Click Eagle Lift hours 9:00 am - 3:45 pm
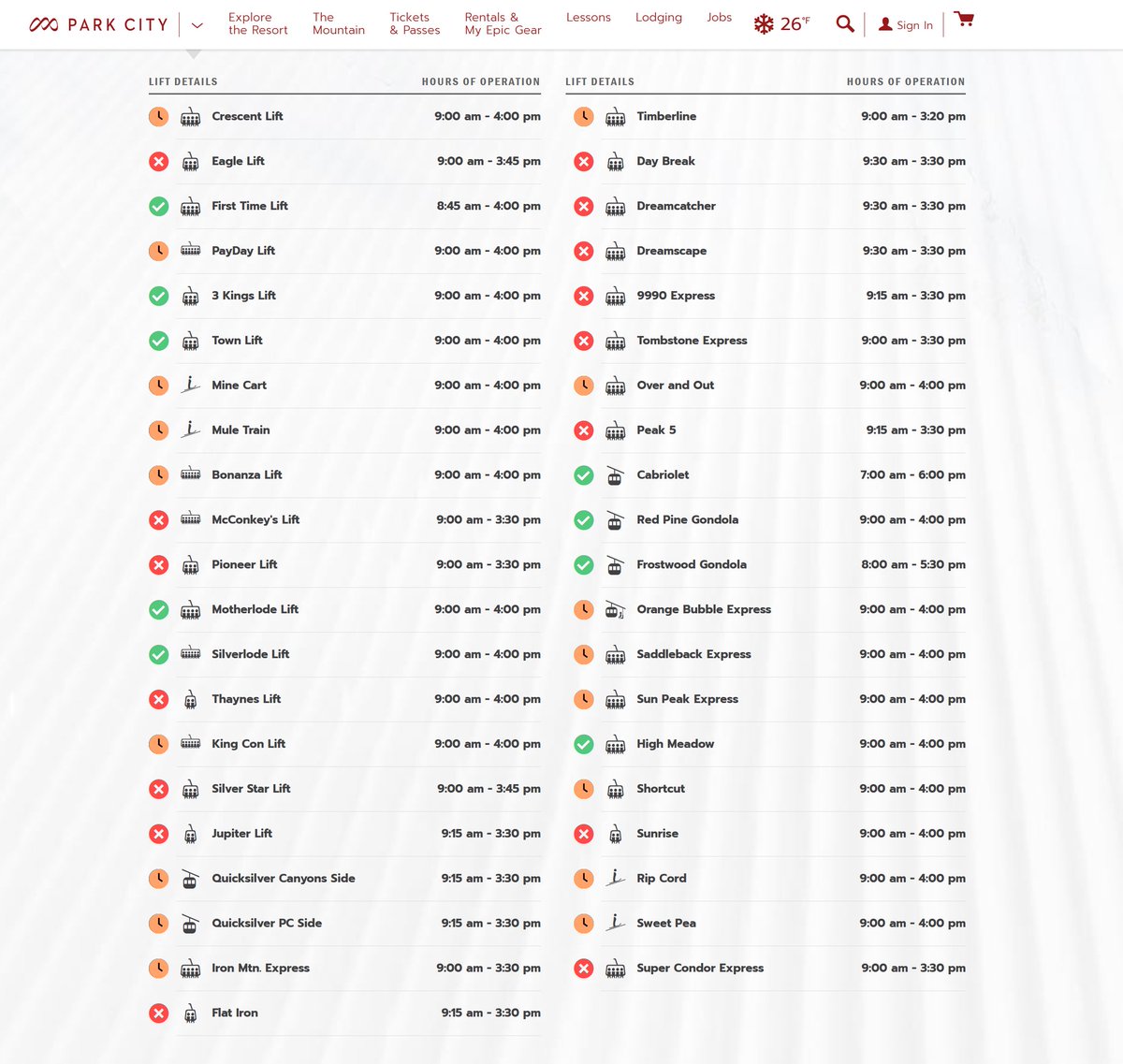Screen dimensions: 1123x1064 [489, 161]
